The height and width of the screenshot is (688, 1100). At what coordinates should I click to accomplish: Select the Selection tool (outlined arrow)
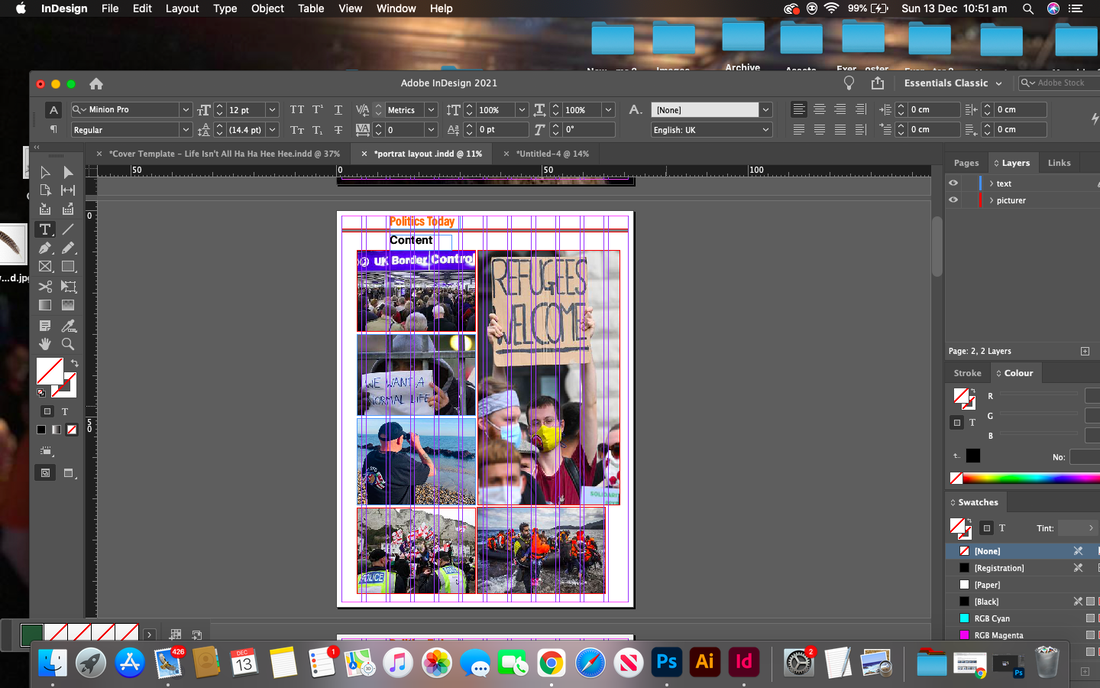(45, 173)
